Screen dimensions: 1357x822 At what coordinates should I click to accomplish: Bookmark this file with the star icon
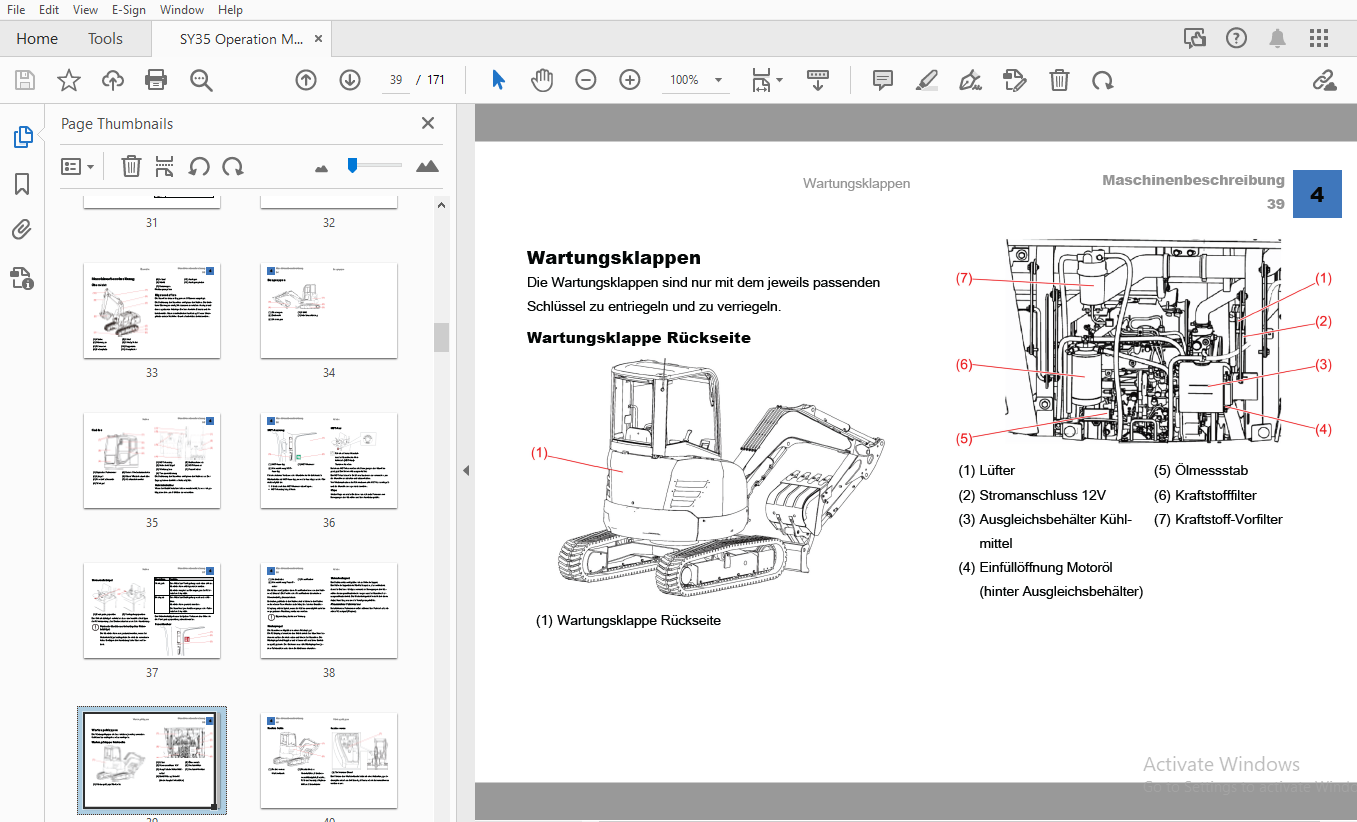click(x=68, y=80)
